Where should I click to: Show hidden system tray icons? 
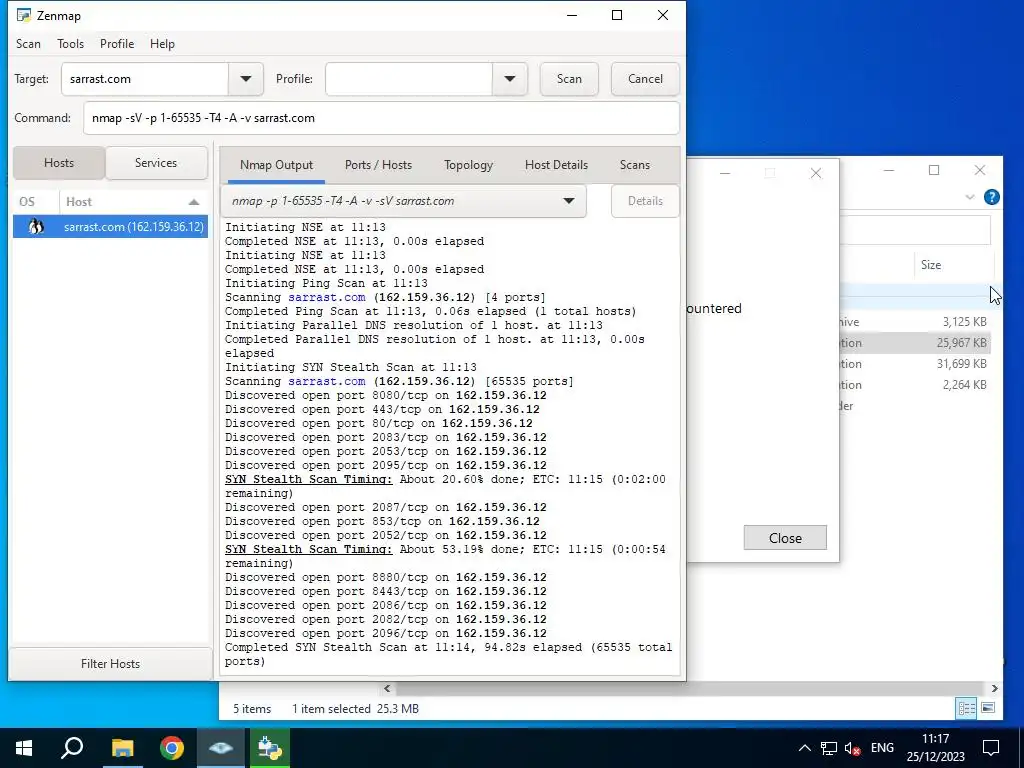click(x=805, y=748)
